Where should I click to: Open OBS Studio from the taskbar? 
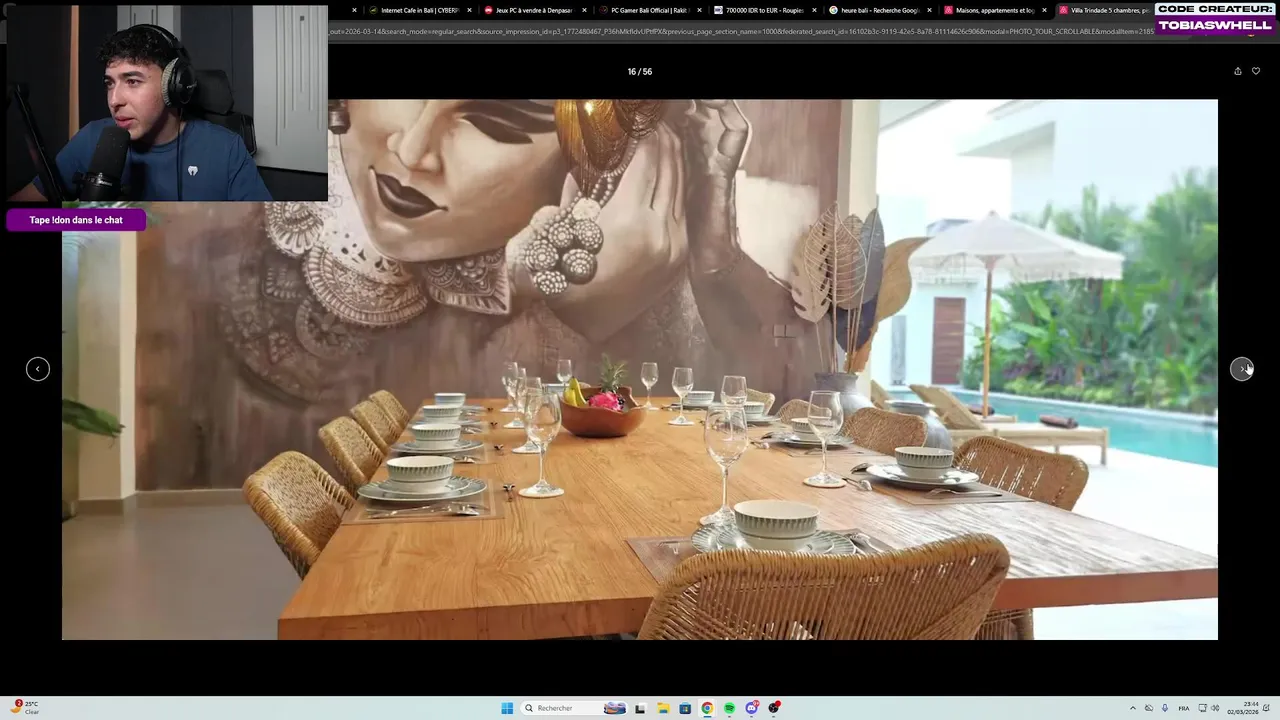tap(774, 708)
